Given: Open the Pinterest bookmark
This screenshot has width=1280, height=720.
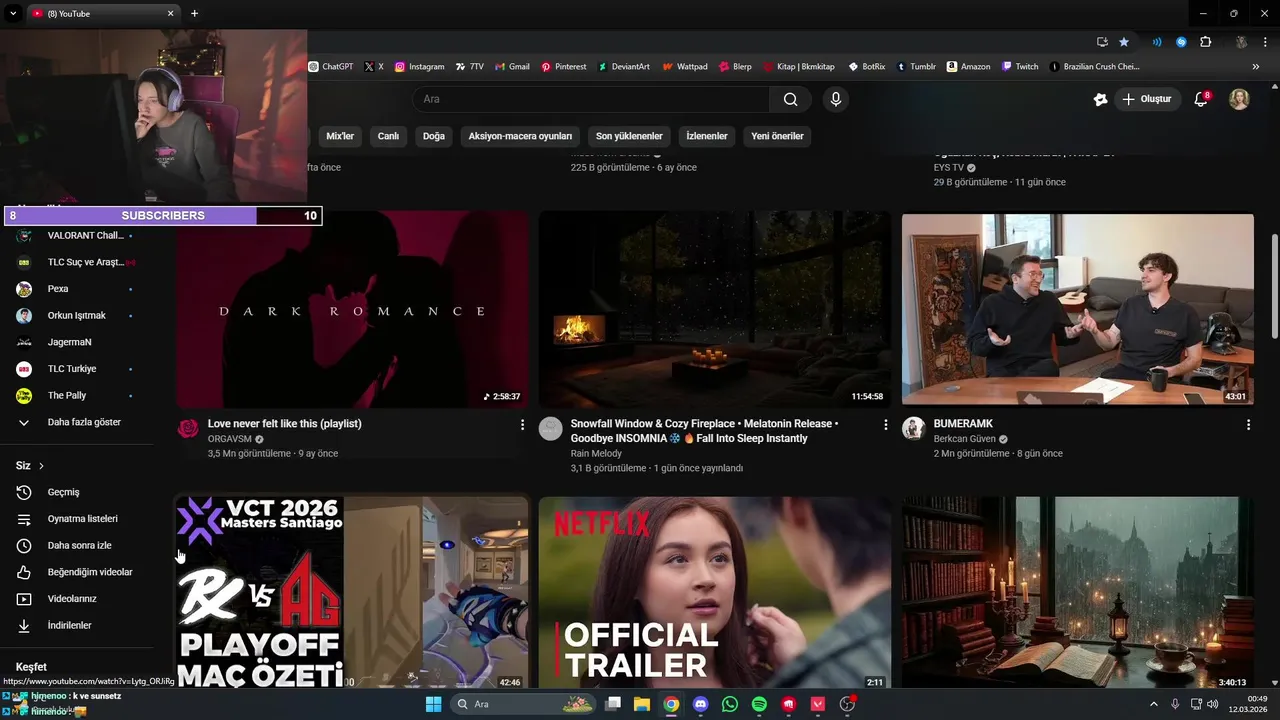Looking at the screenshot, I should point(564,67).
